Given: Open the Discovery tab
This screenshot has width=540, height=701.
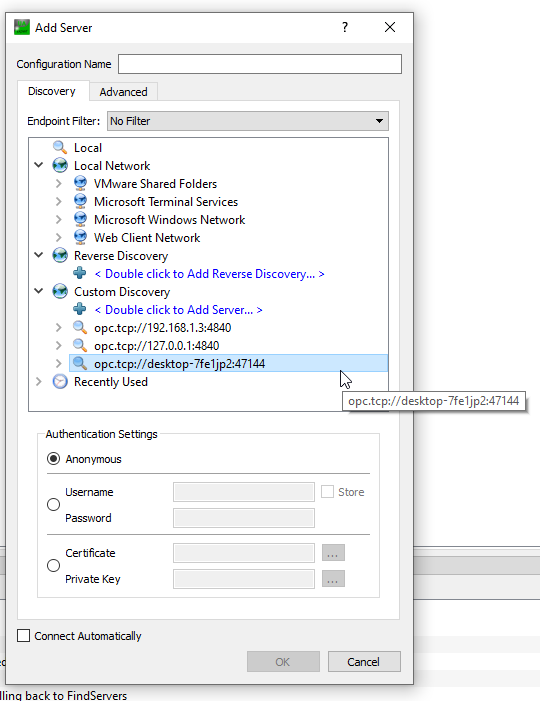Looking at the screenshot, I should pyautogui.click(x=52, y=91).
